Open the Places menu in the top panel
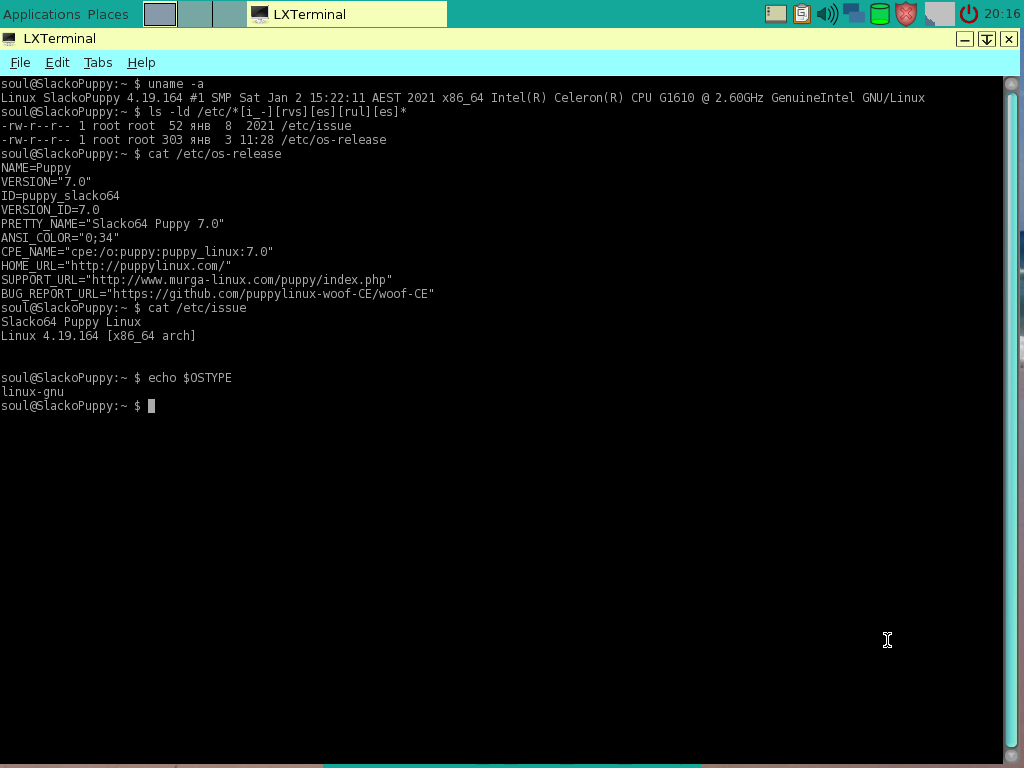1024x768 pixels. point(108,14)
